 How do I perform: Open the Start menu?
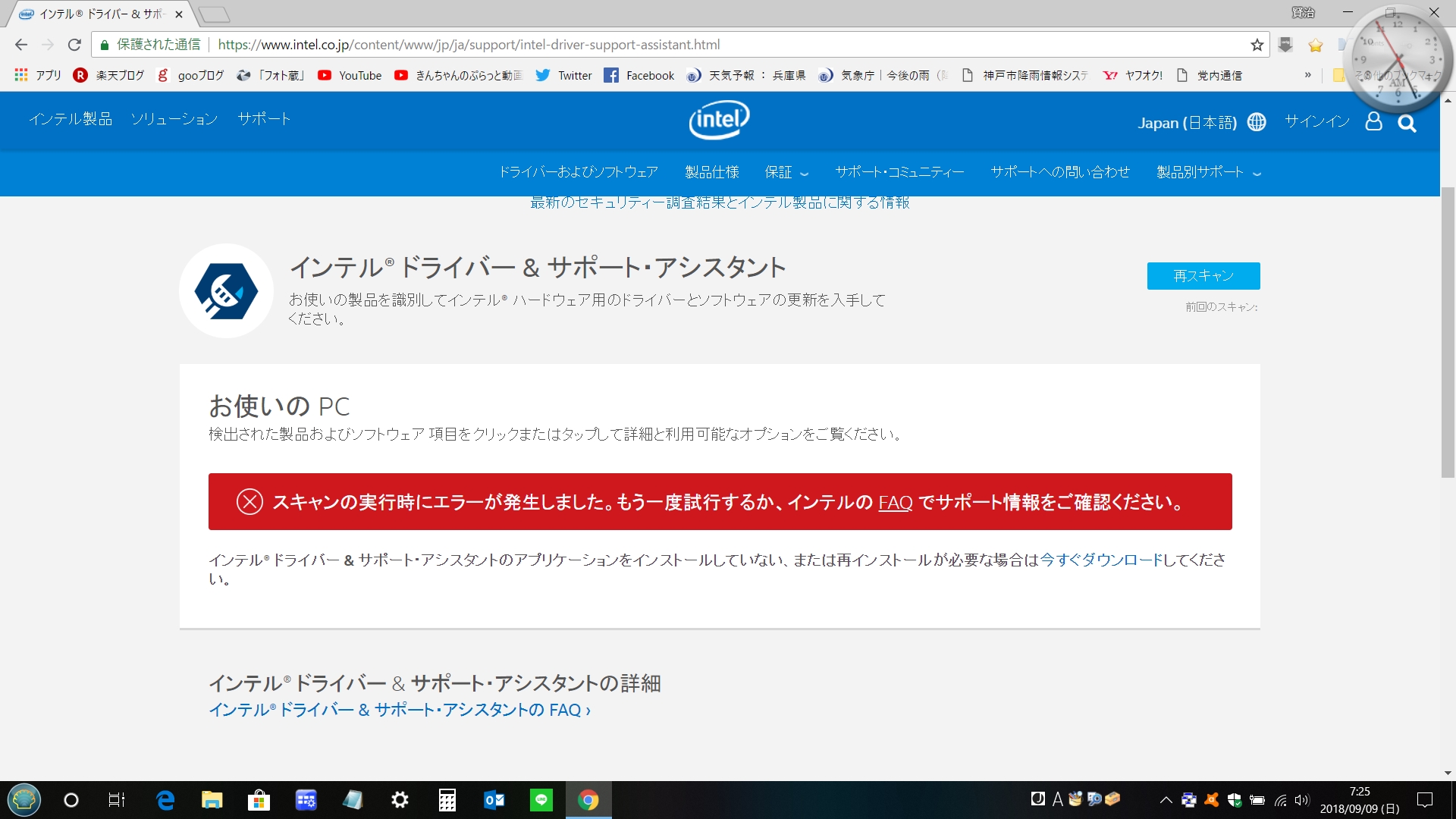coord(24,800)
